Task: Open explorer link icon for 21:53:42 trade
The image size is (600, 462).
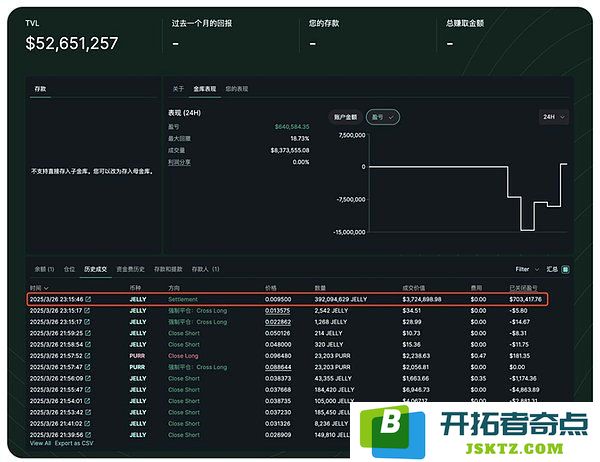Action: pyautogui.click(x=88, y=412)
